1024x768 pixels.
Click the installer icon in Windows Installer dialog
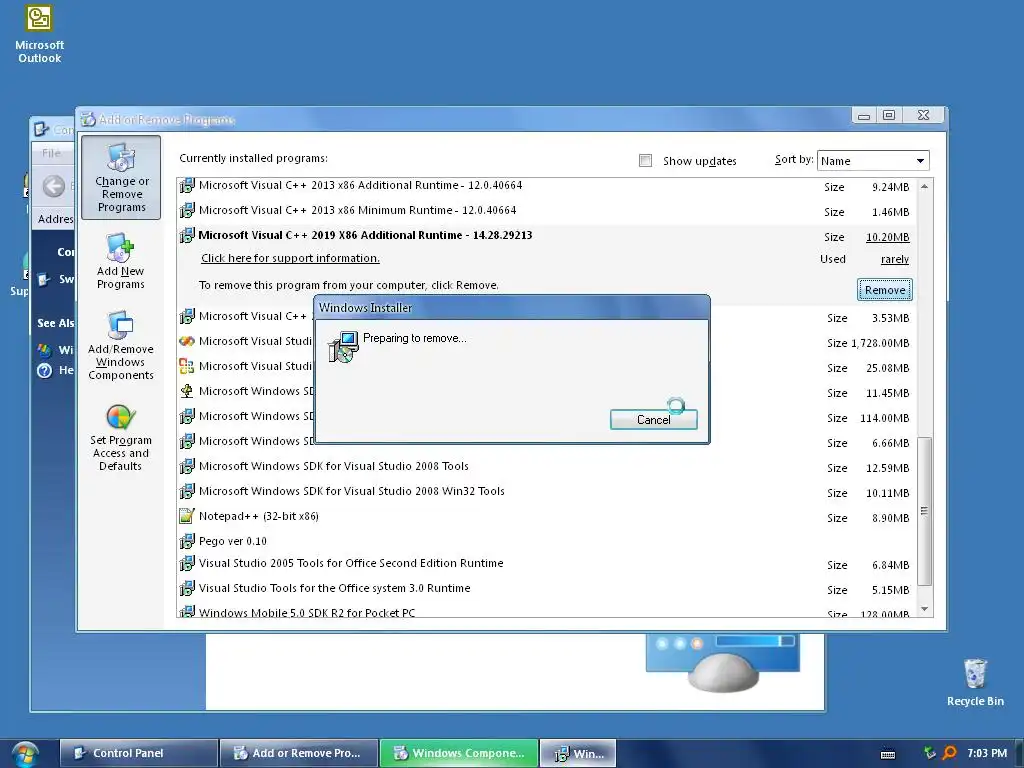pos(343,347)
